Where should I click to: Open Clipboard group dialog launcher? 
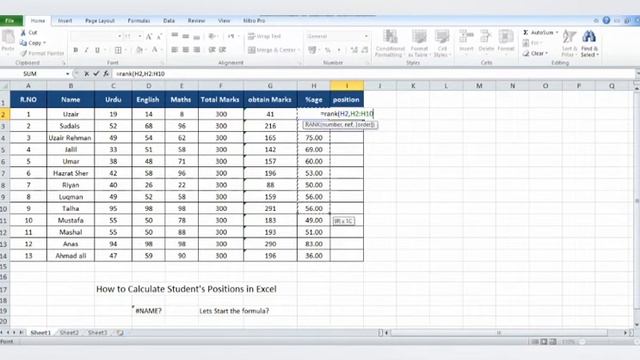(64, 63)
